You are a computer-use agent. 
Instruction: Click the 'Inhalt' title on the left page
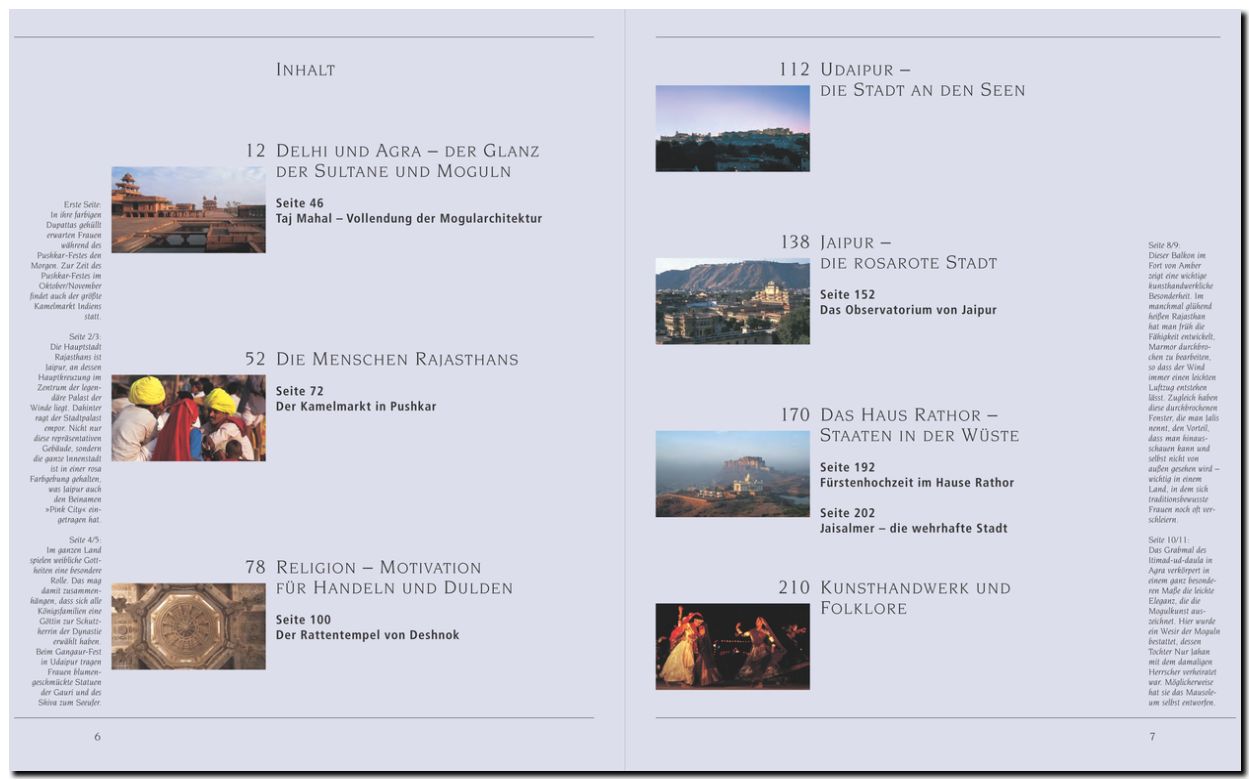[305, 70]
